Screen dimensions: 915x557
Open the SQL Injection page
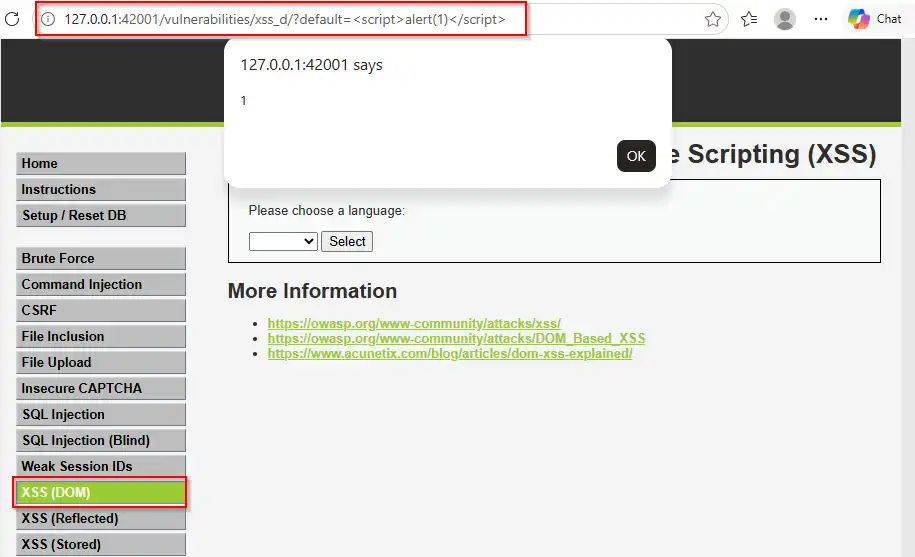tap(101, 414)
